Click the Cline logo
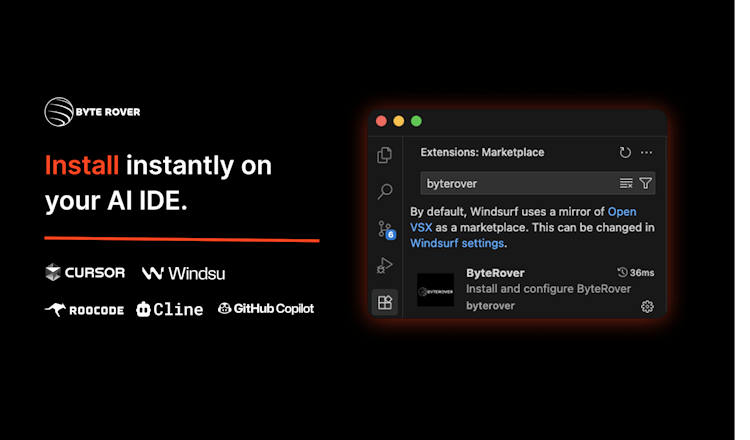The width and height of the screenshot is (750, 440). point(169,309)
